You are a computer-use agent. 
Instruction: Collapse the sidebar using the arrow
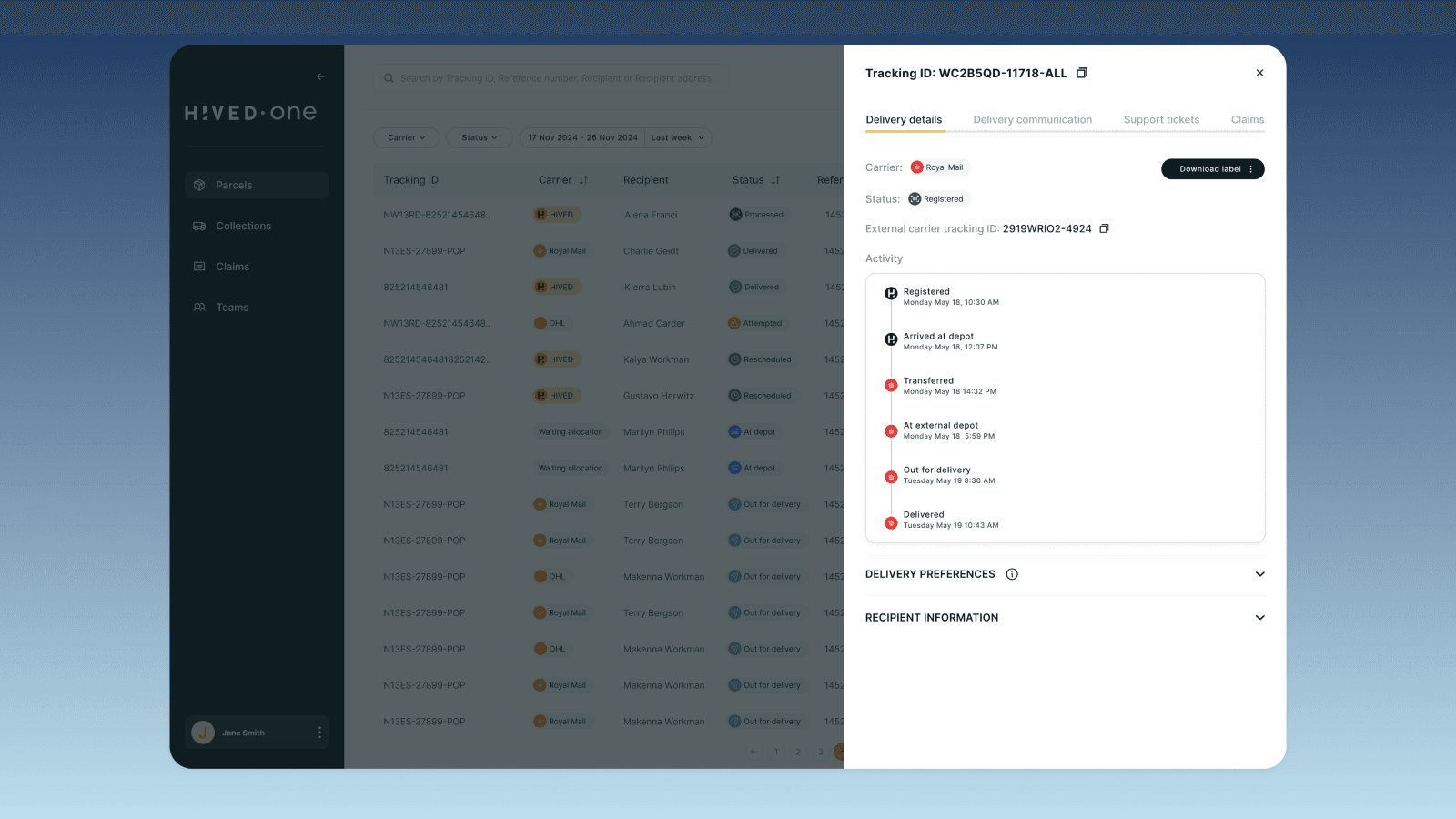pos(320,76)
